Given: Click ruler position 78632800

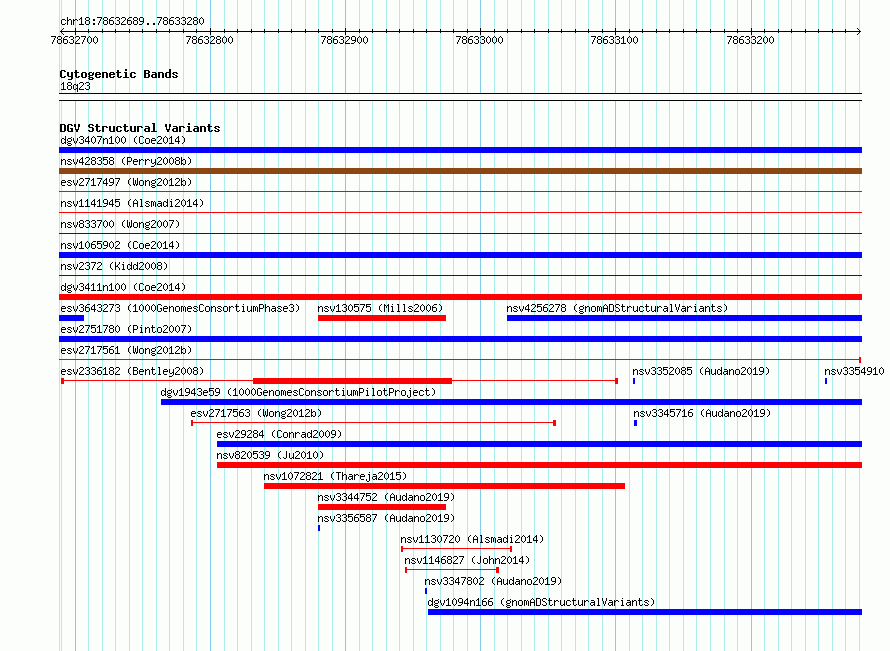Looking at the screenshot, I should pos(209,40).
